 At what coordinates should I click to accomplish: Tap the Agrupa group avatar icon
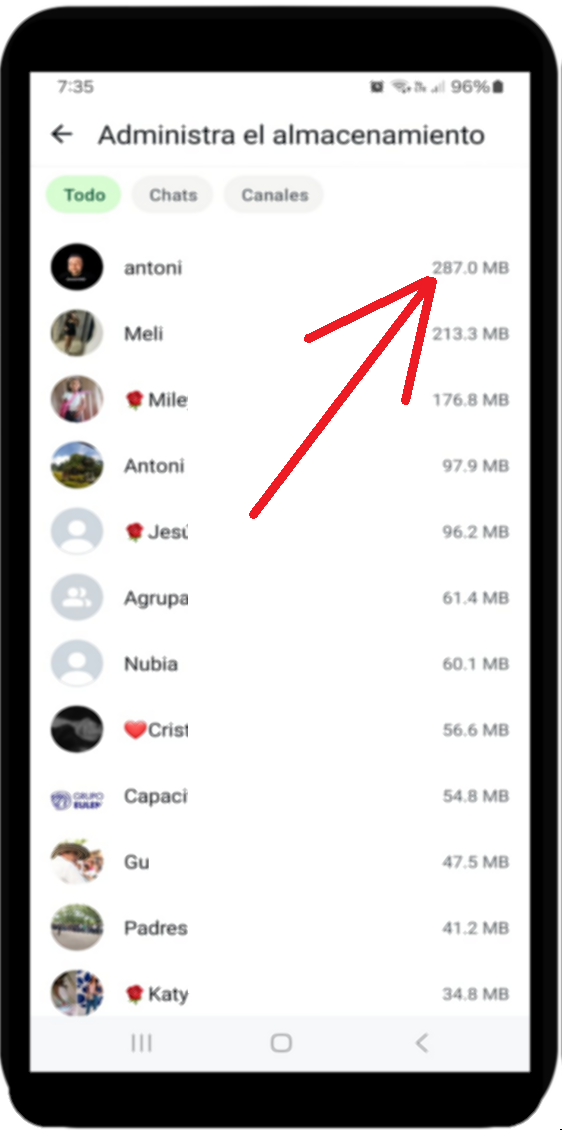[x=77, y=598]
